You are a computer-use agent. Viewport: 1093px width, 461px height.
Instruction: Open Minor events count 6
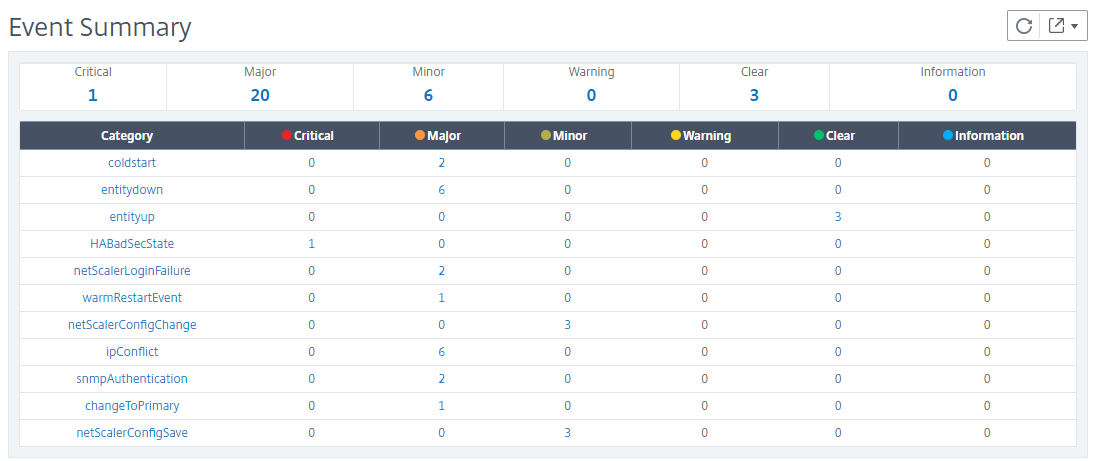coord(428,95)
